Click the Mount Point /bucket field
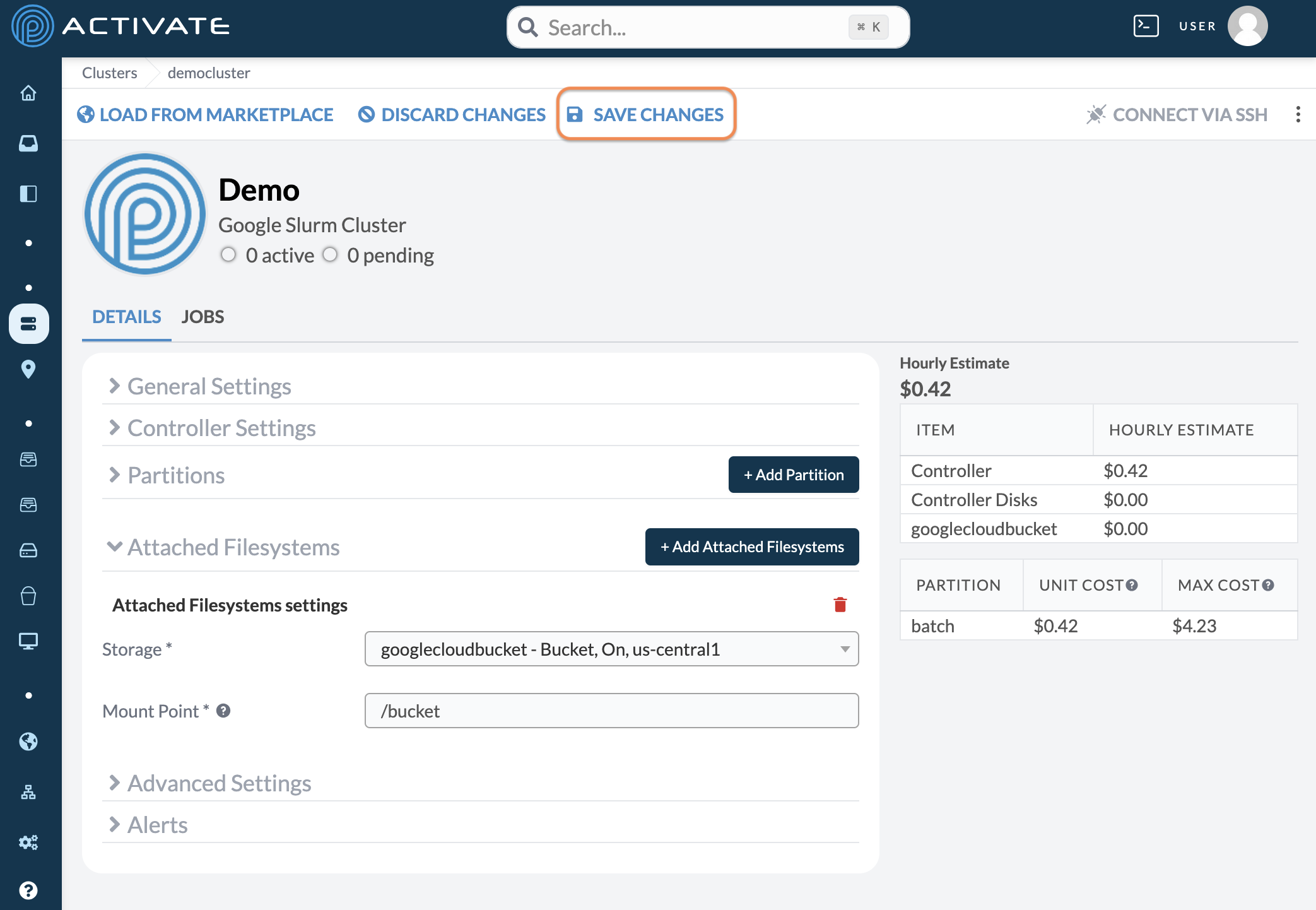Screen dimensions: 1316x910 pos(611,711)
